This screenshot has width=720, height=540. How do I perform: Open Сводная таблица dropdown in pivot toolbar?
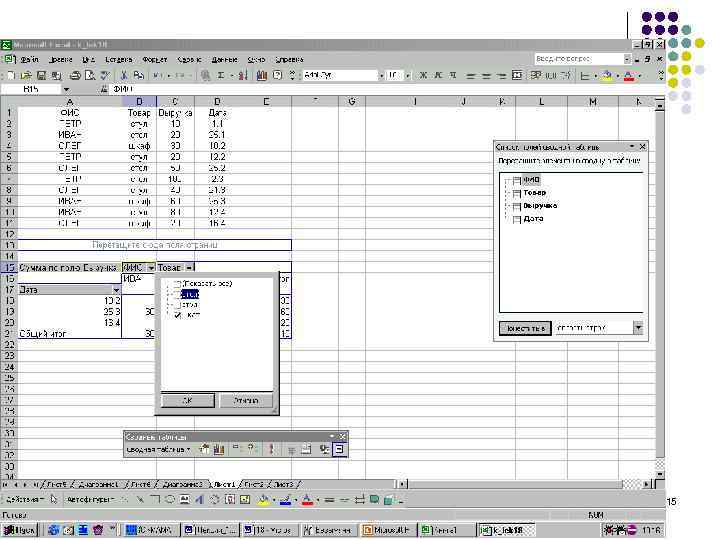click(158, 450)
